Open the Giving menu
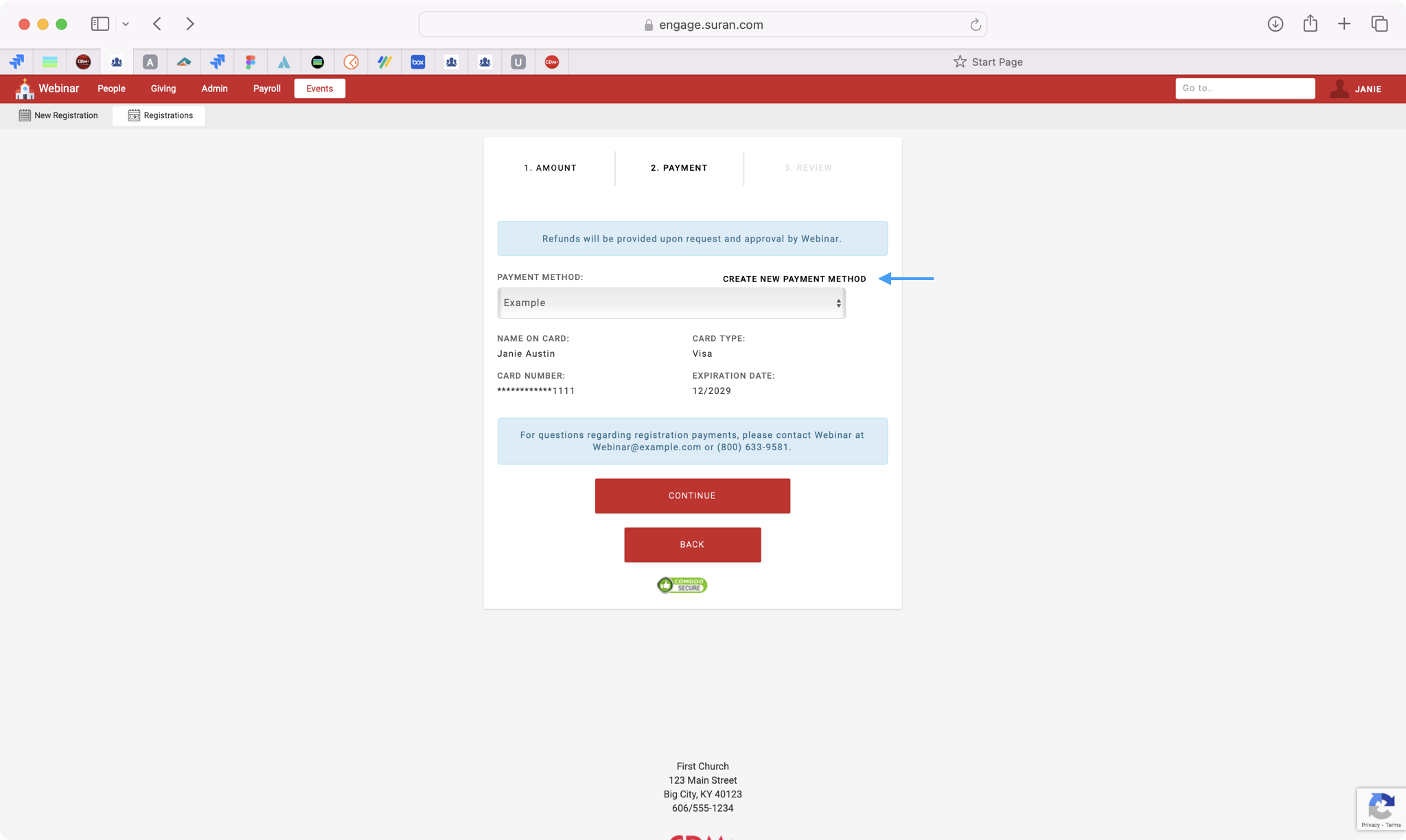The height and width of the screenshot is (840, 1406). (163, 89)
